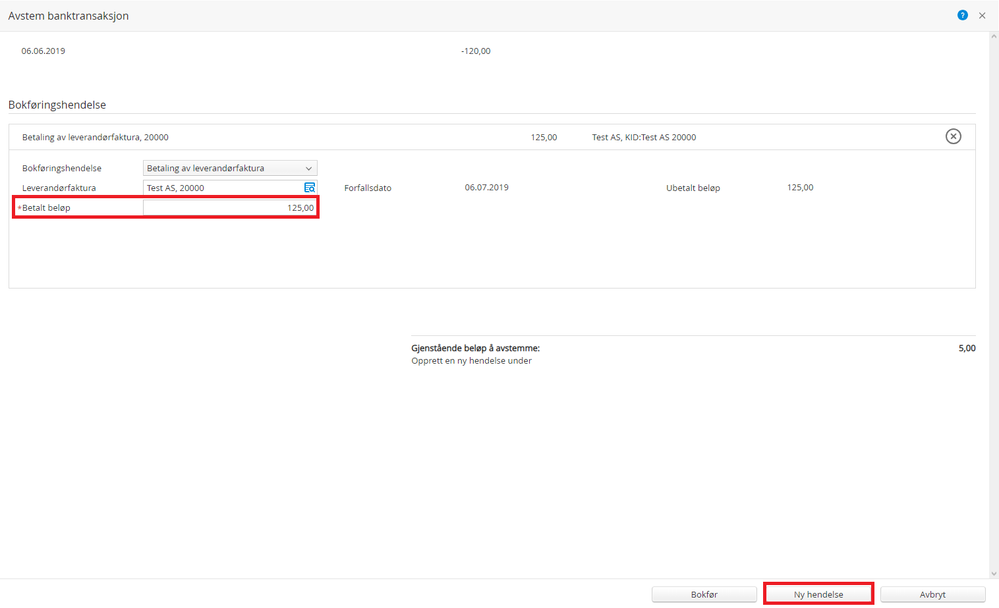Click the Bokfør button
This screenshot has width=999, height=608.
704,595
